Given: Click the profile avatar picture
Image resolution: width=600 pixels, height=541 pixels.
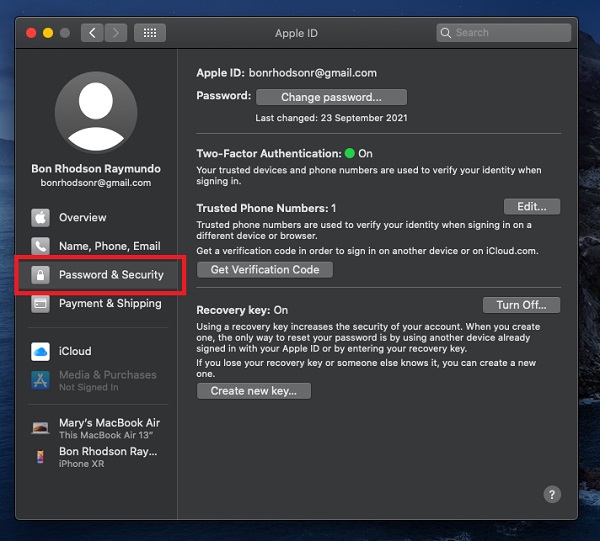Looking at the screenshot, I should click(96, 112).
